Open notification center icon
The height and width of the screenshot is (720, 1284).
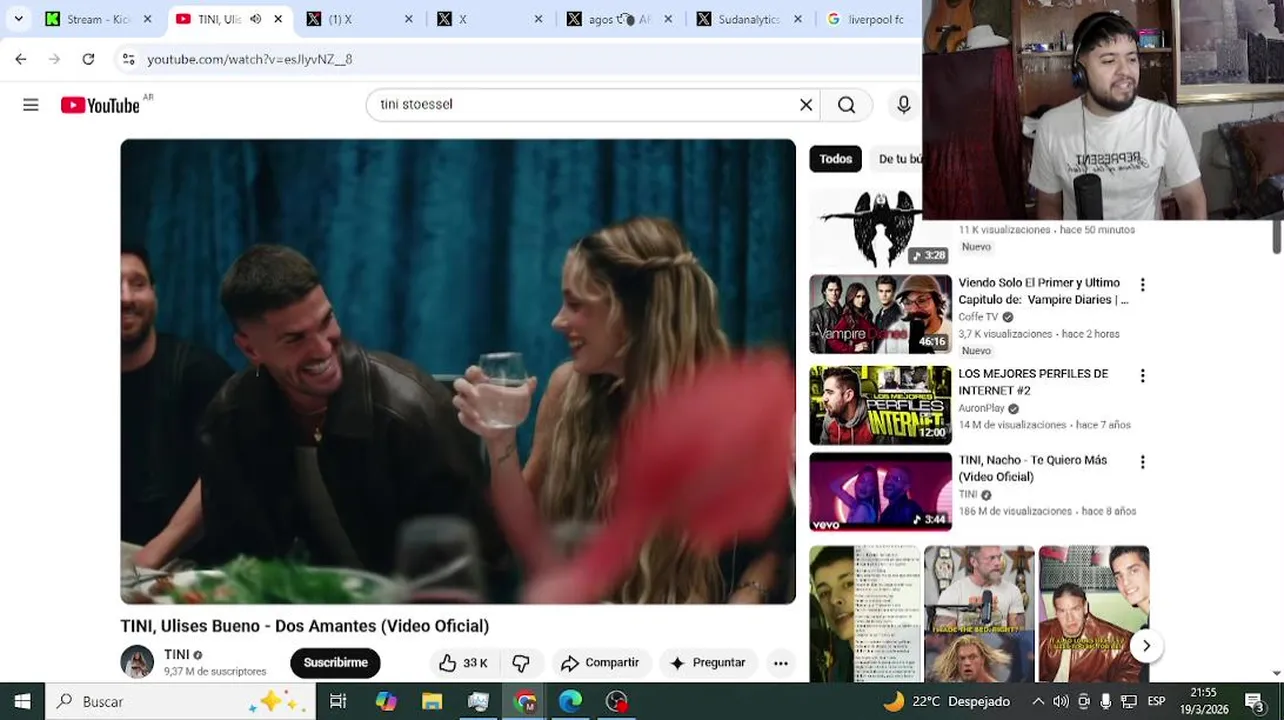[1254, 701]
